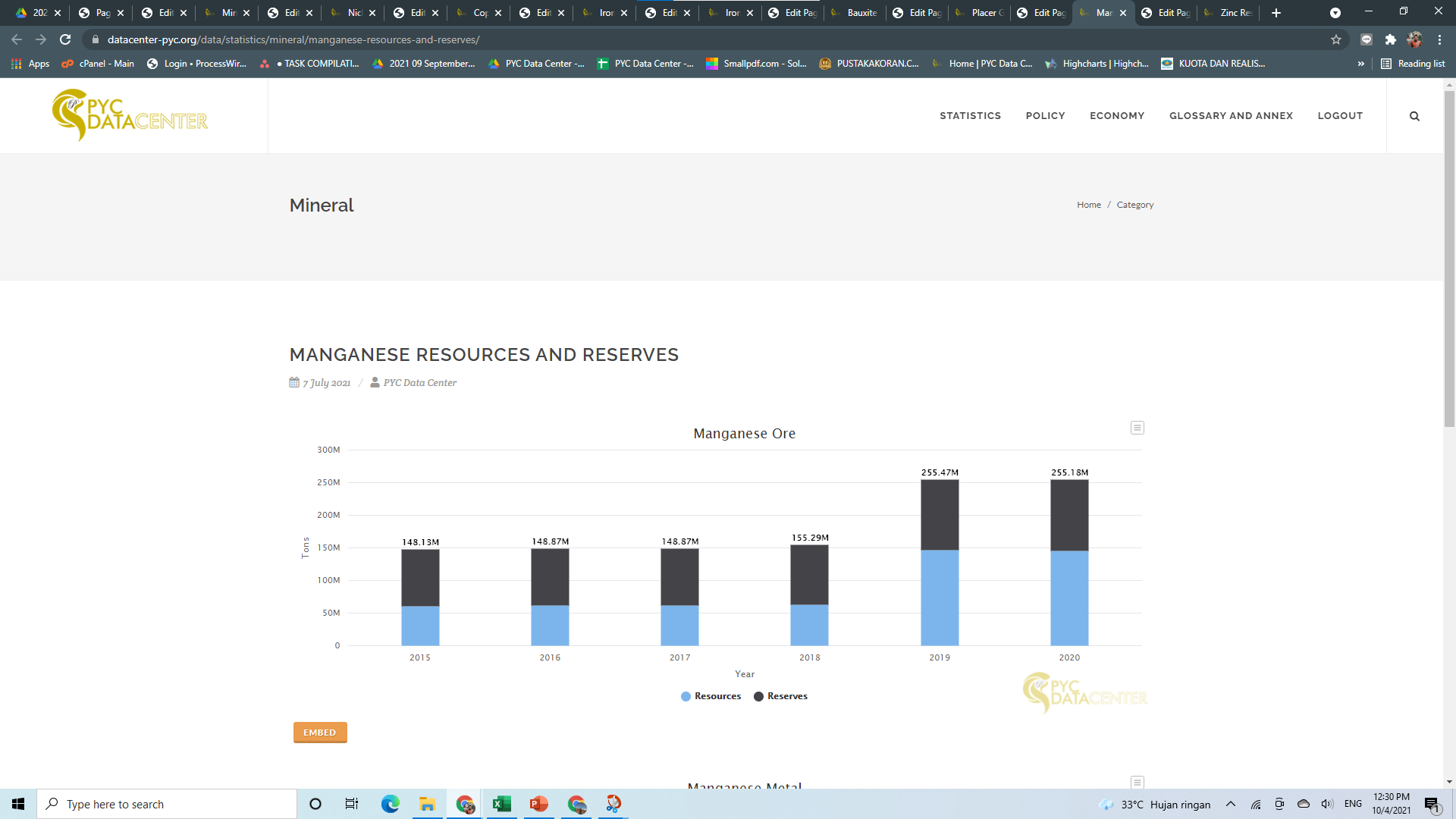Toggle Reserves series in chart legend

pyautogui.click(x=780, y=696)
